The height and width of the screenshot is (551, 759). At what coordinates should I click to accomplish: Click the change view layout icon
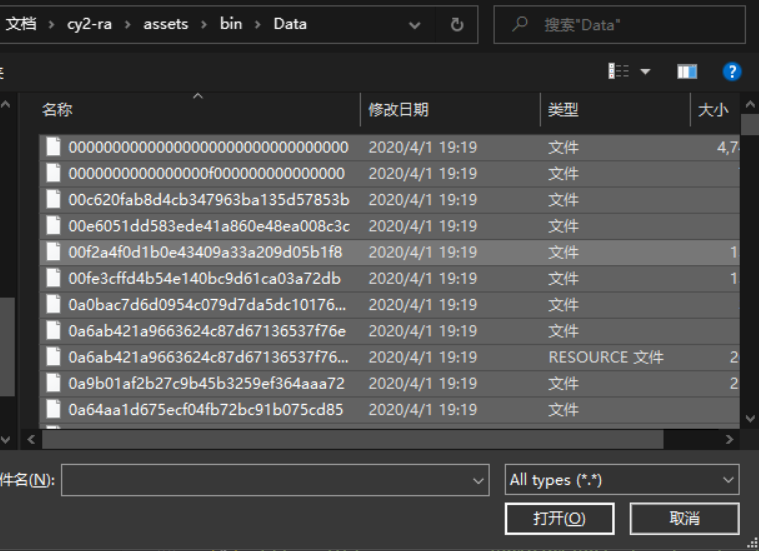pos(618,71)
